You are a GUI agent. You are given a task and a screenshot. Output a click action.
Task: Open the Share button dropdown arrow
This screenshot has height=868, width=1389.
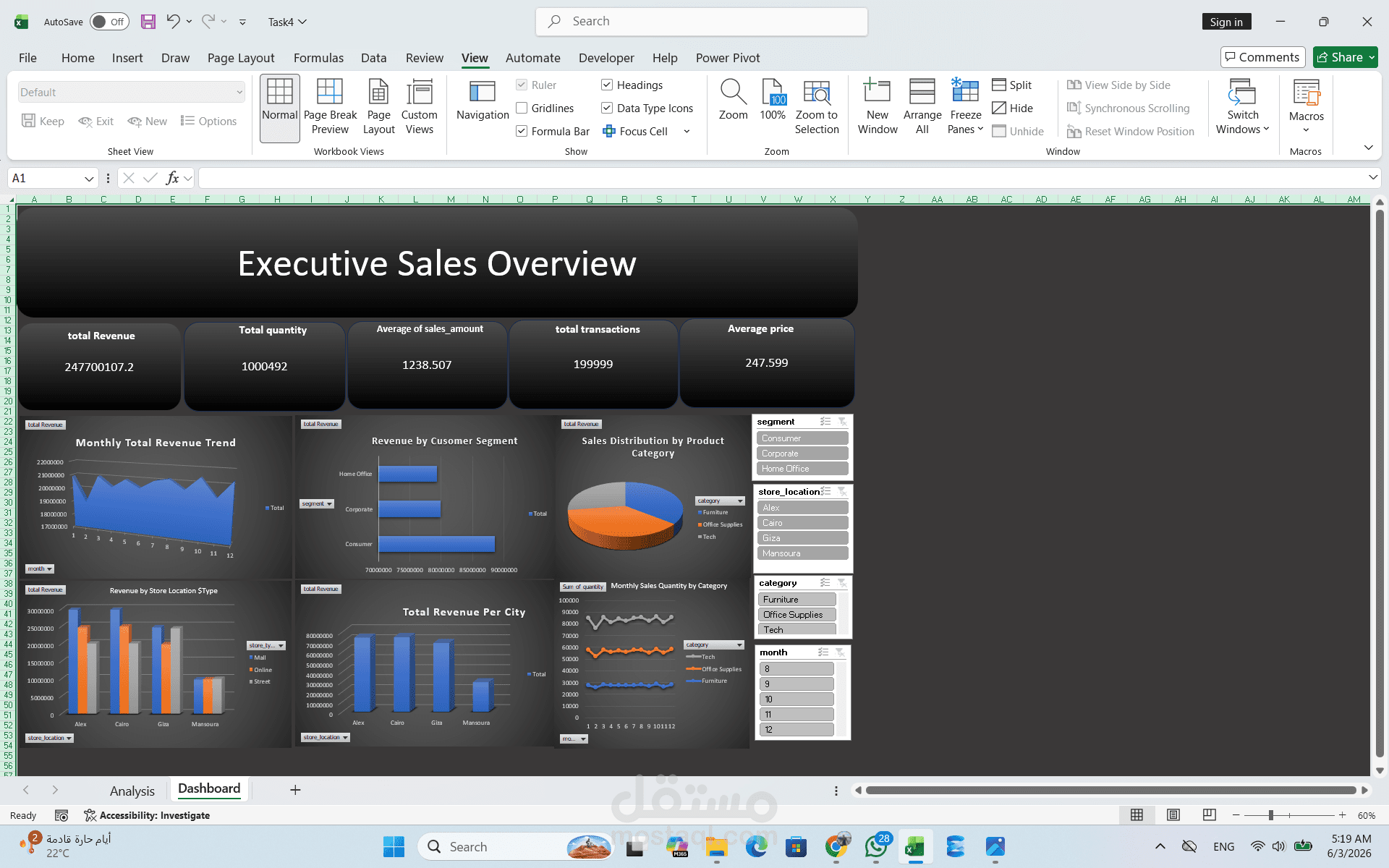[x=1372, y=57]
